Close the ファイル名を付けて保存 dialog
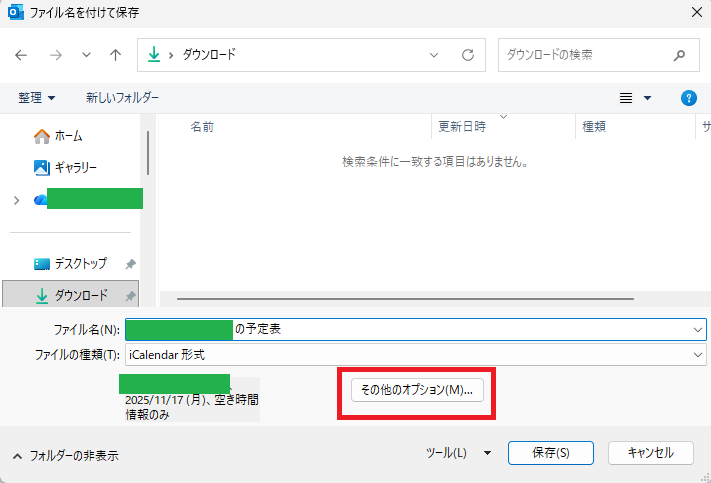The height and width of the screenshot is (483, 711). click(x=697, y=12)
